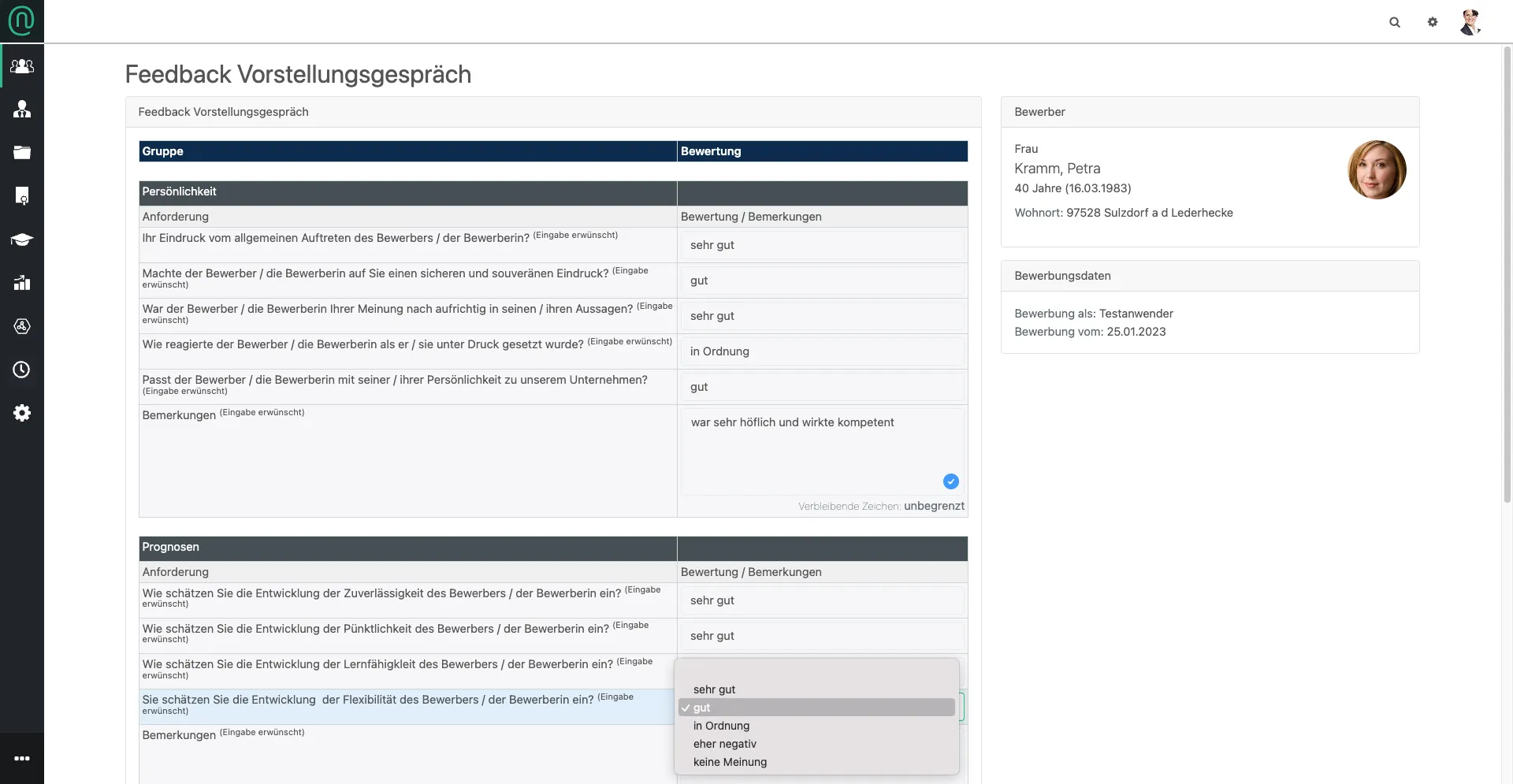Viewport: 1513px width, 784px height.
Task: Click 'Verbleibende Zeichen: unbegrenzt' label
Action: point(881,506)
